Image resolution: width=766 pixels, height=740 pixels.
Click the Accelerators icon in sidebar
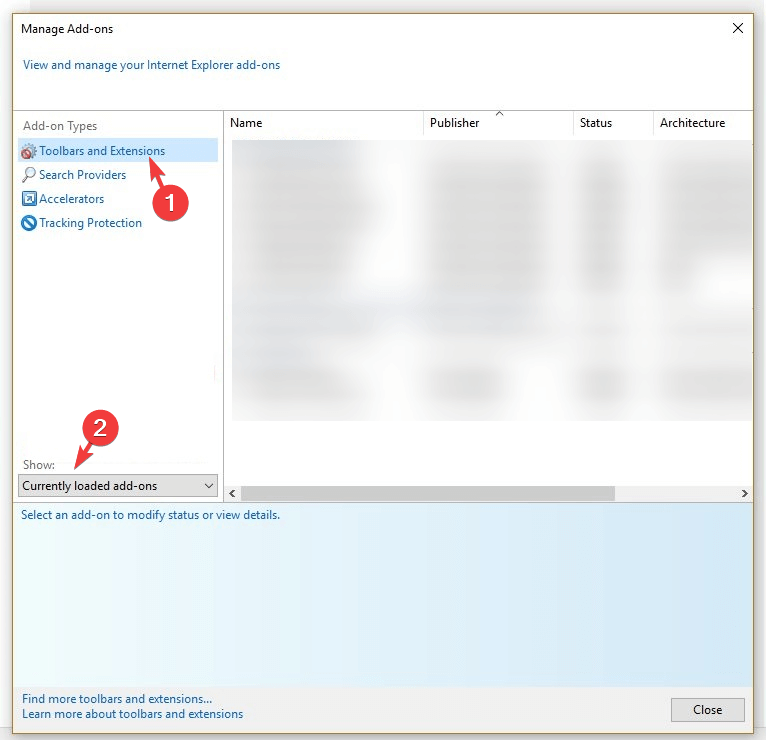pos(29,199)
